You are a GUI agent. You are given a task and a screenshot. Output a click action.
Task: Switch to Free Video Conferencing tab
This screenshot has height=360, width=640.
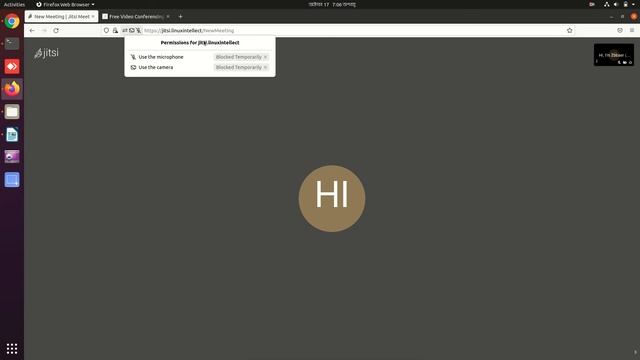136,17
